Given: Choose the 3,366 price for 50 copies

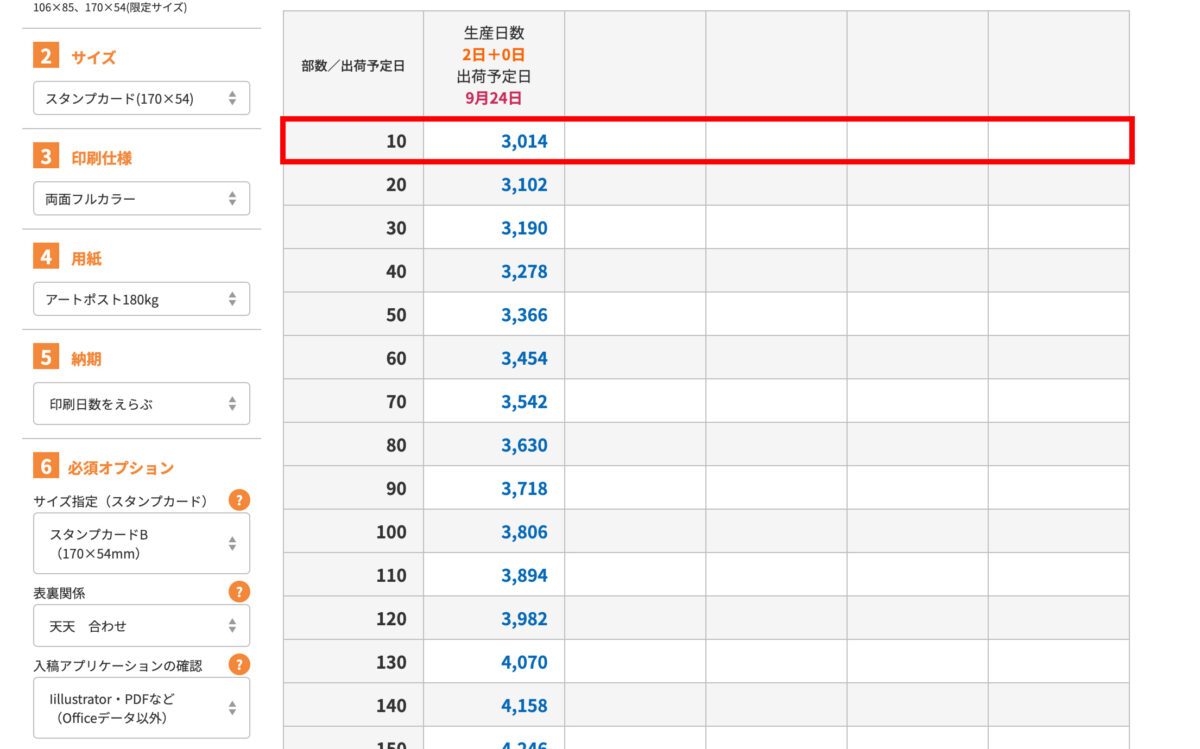Looking at the screenshot, I should pyautogui.click(x=524, y=315).
